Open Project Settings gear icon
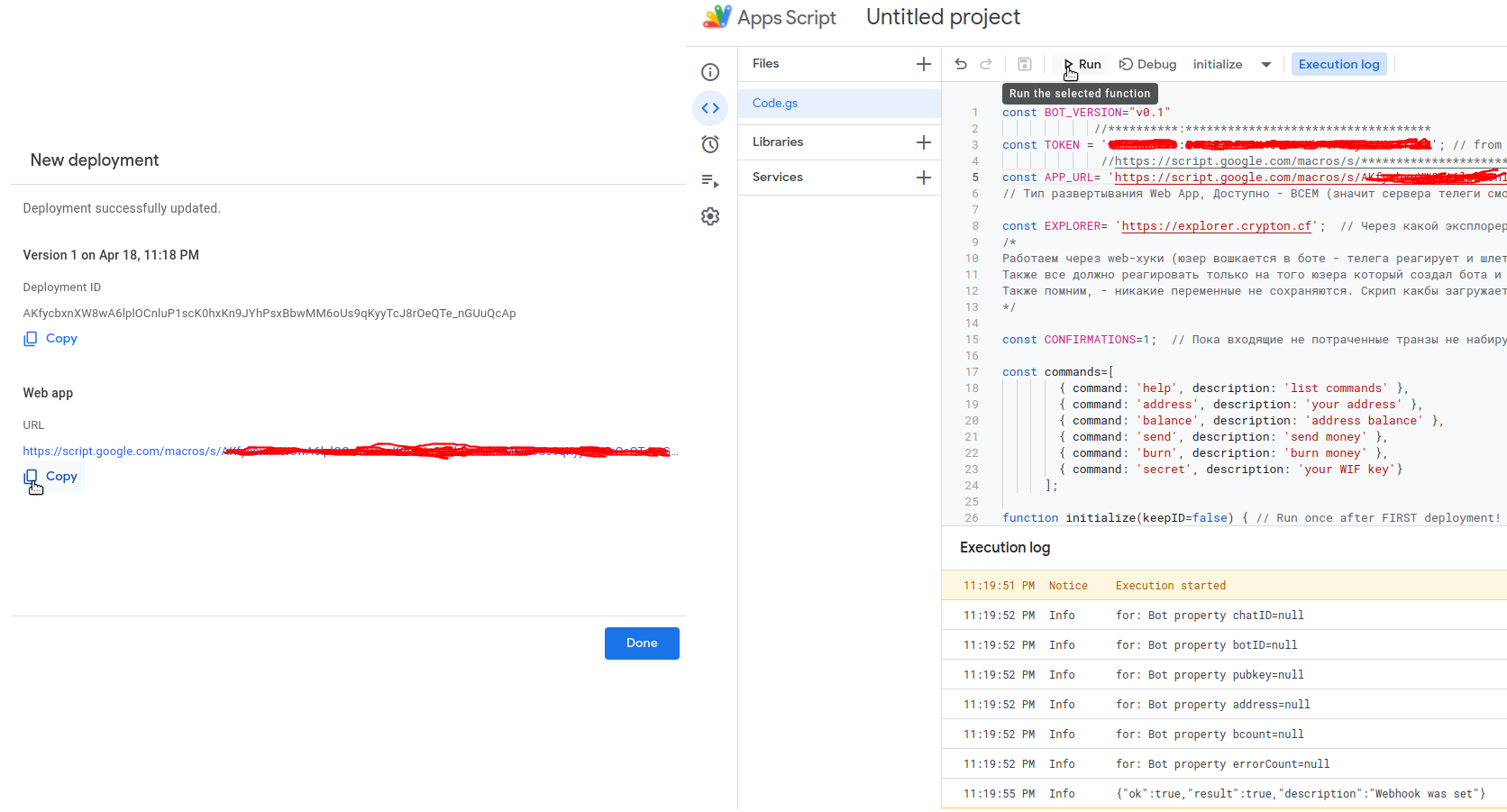Screen dimensions: 1507x812 (x=710, y=216)
